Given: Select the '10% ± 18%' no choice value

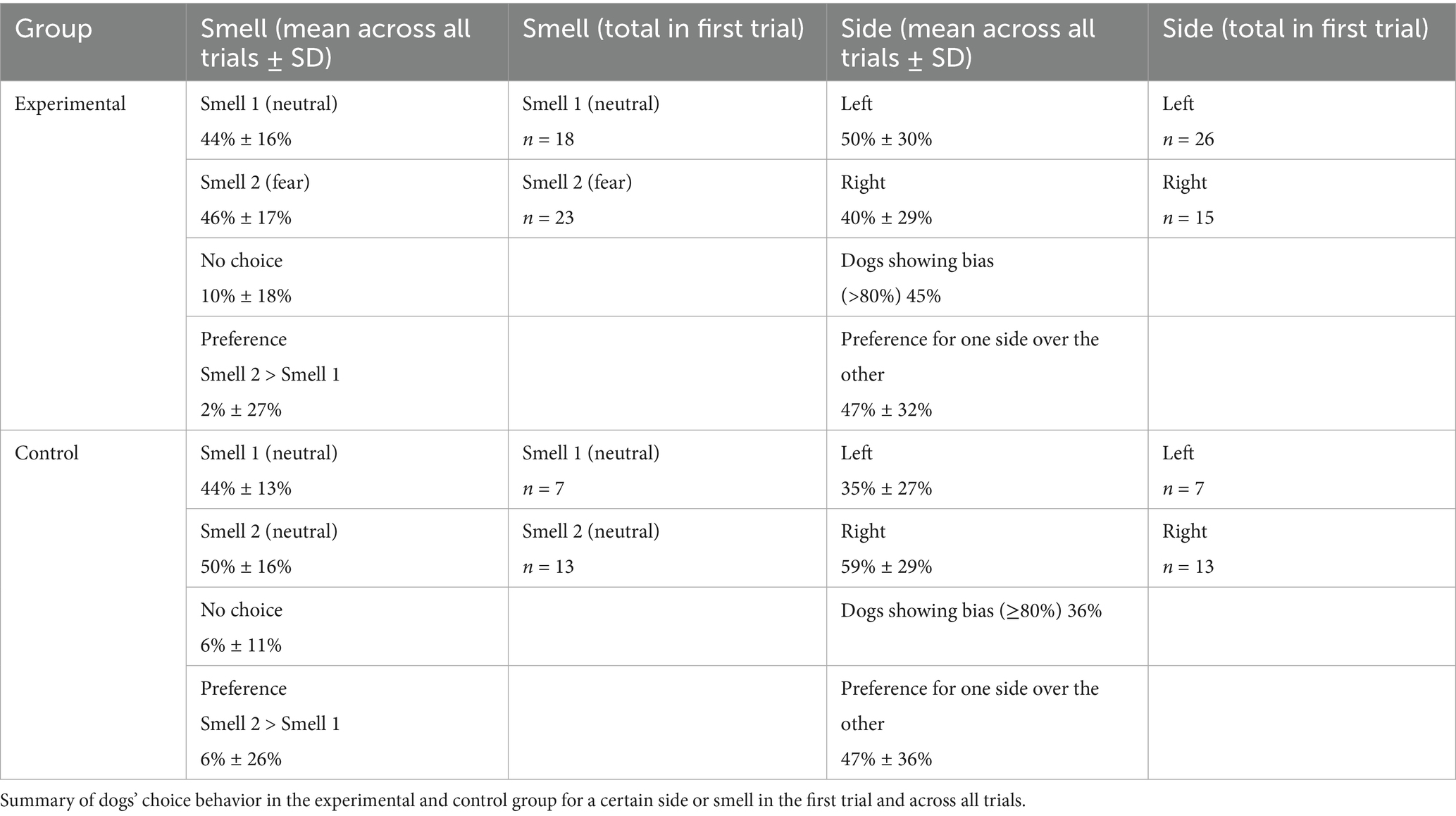Looking at the screenshot, I should pyautogui.click(x=246, y=296).
